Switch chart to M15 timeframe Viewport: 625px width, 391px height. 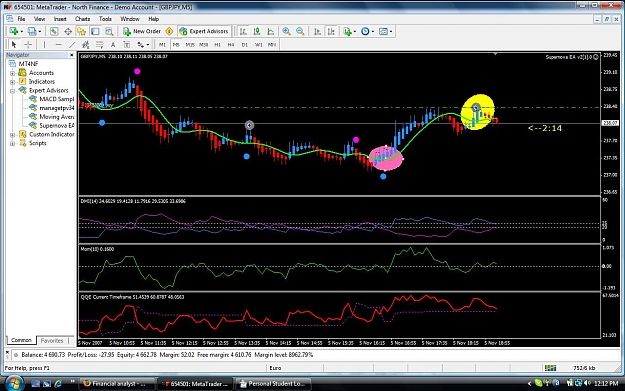tap(190, 45)
